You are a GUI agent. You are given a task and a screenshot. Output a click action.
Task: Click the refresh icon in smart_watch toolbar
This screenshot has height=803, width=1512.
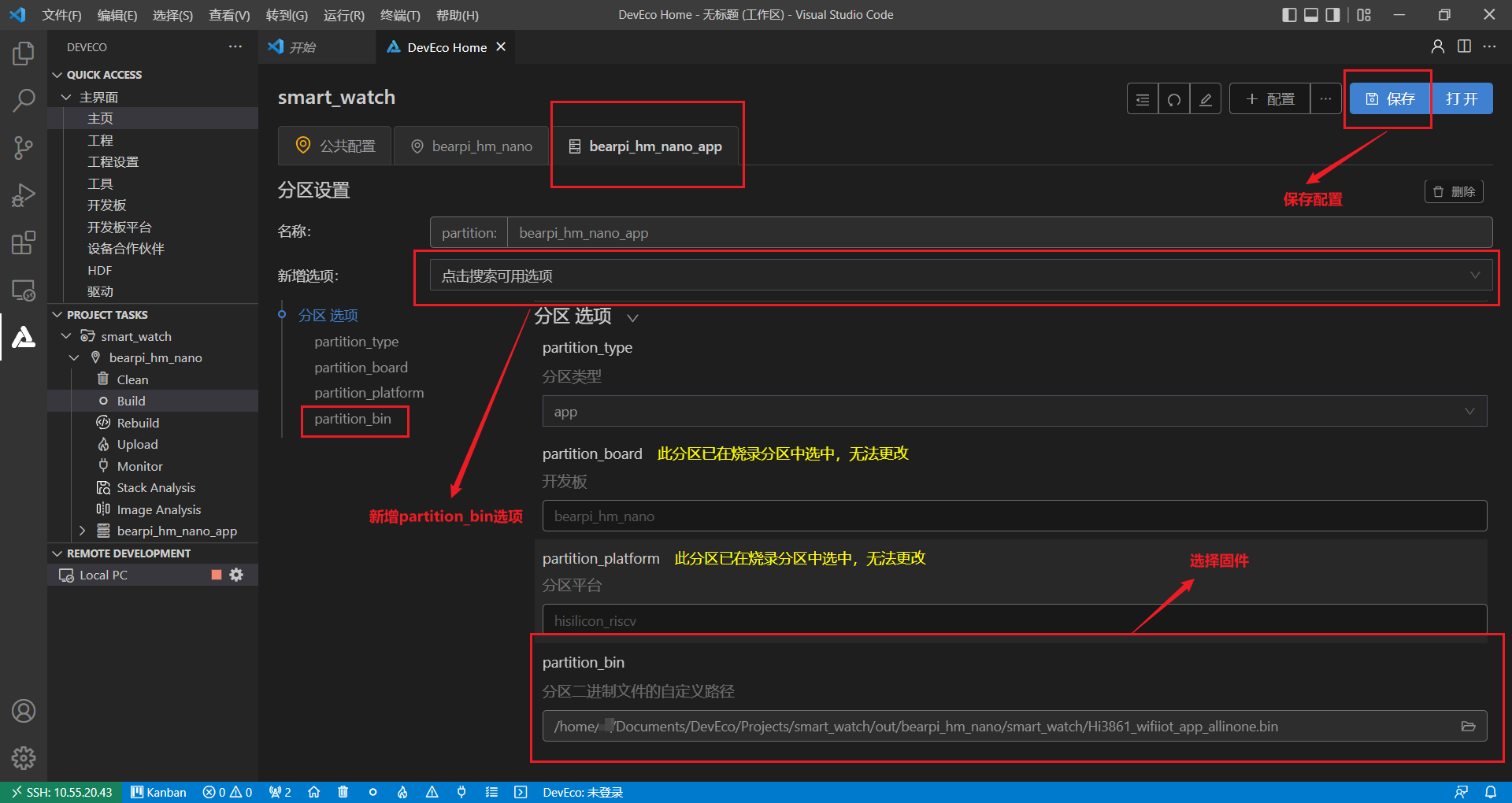click(x=1174, y=99)
